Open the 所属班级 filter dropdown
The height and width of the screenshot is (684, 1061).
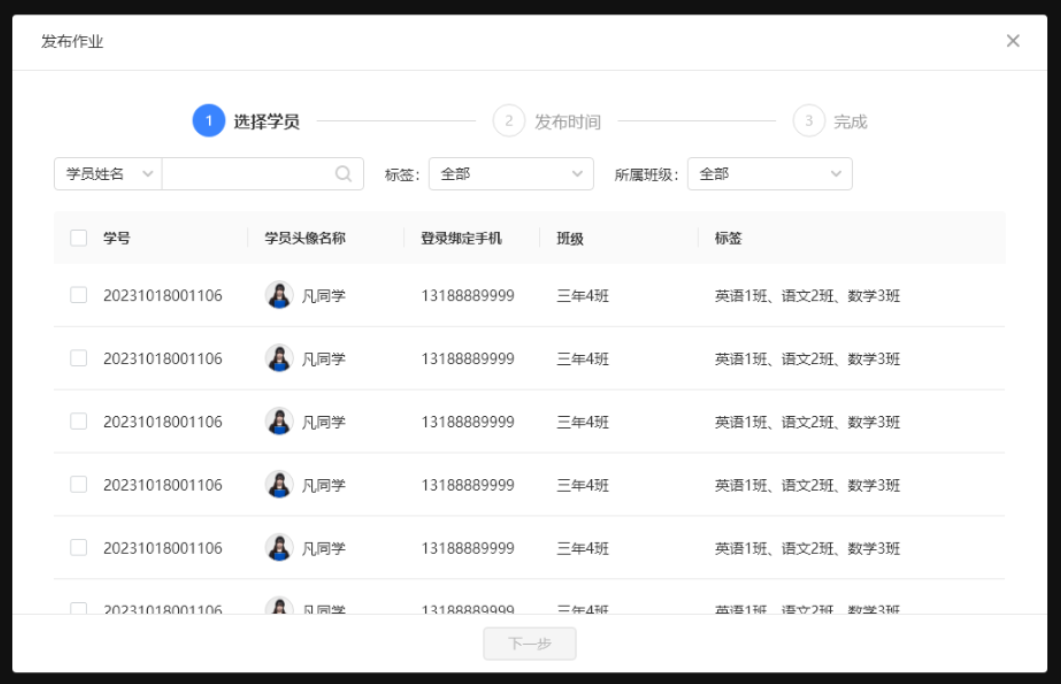point(770,173)
